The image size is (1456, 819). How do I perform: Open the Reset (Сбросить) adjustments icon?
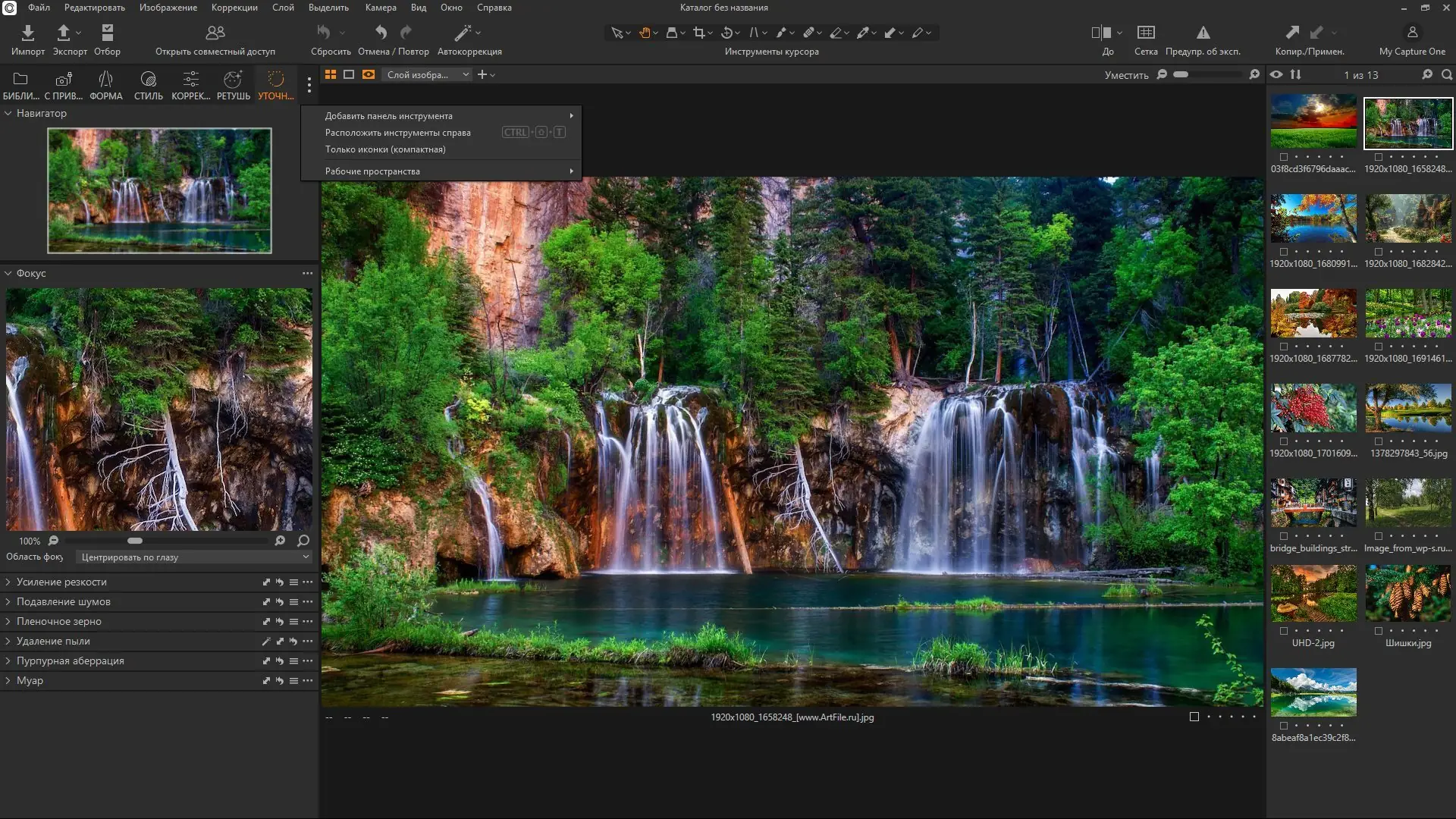click(324, 33)
